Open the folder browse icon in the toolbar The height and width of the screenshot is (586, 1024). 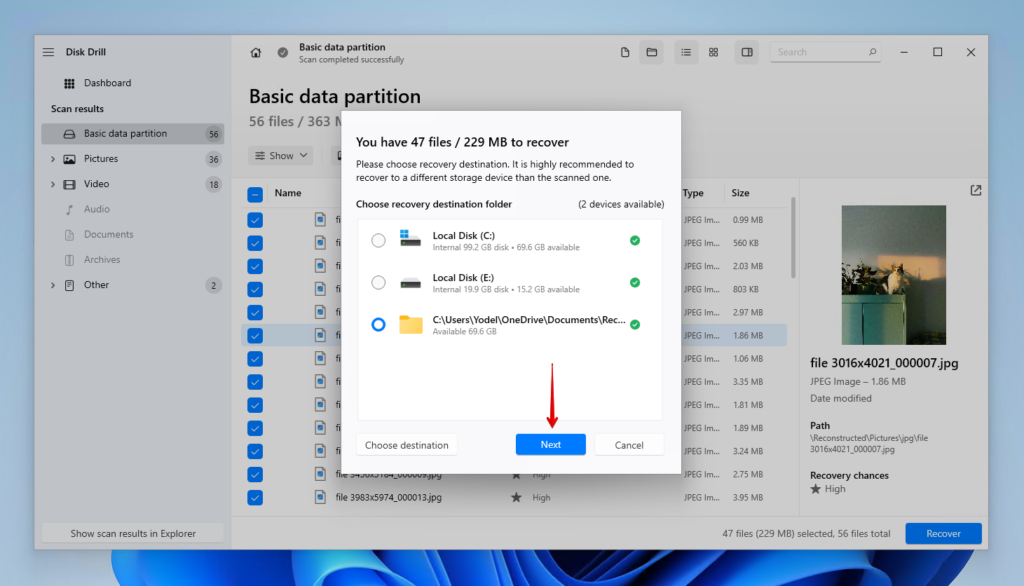pos(651,51)
